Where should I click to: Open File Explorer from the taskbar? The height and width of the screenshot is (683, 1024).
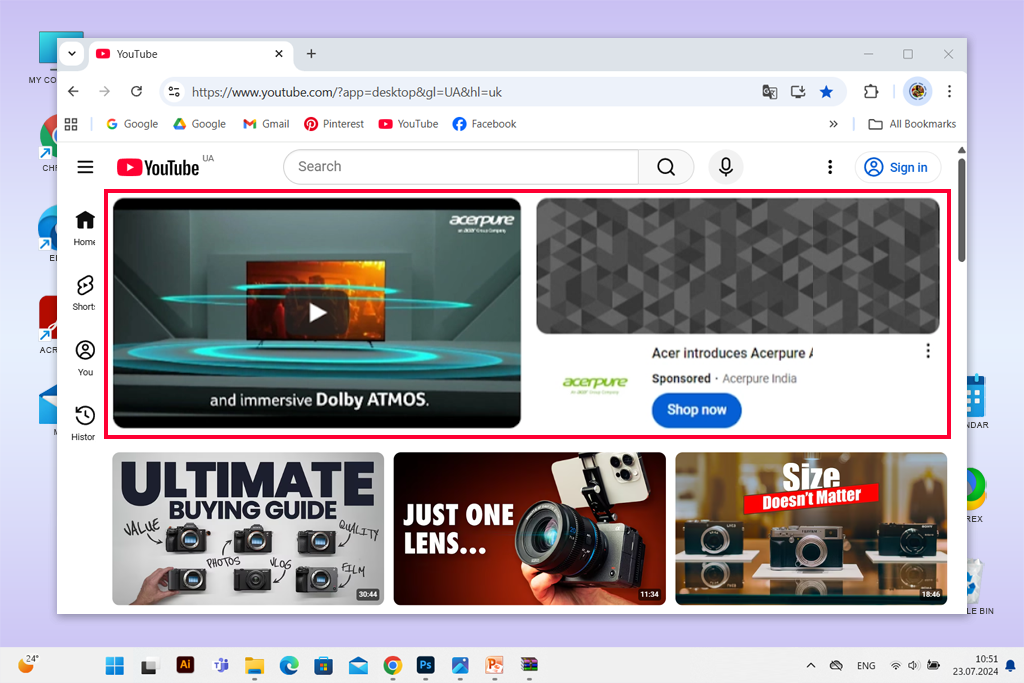click(x=254, y=665)
